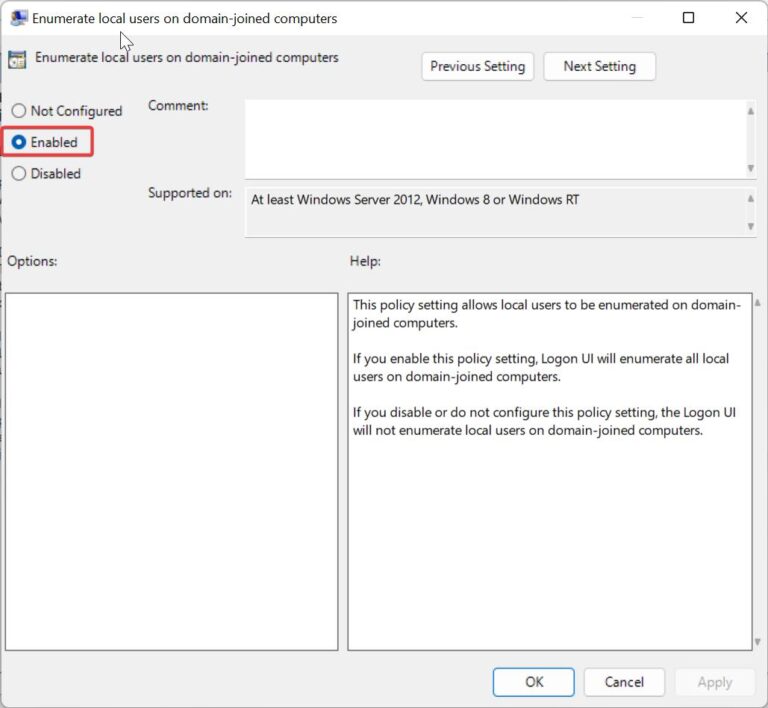The width and height of the screenshot is (768, 708).
Task: Click Supported on box scroll up arrow
Action: point(750,198)
